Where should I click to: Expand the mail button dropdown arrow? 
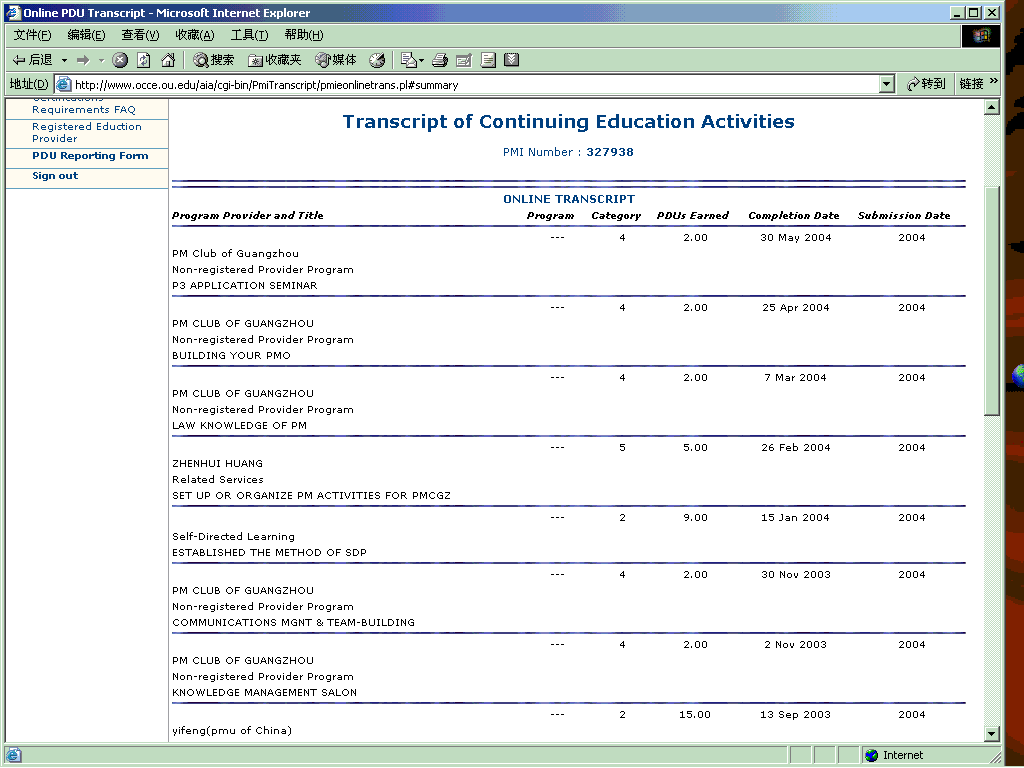421,60
